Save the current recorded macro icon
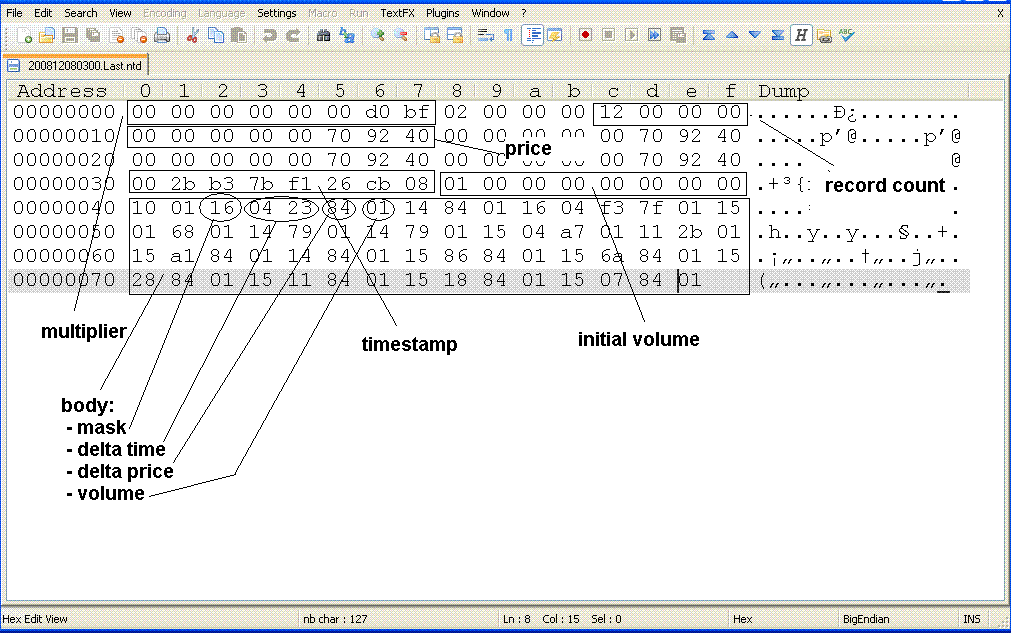The width and height of the screenshot is (1011, 633). pos(678,35)
